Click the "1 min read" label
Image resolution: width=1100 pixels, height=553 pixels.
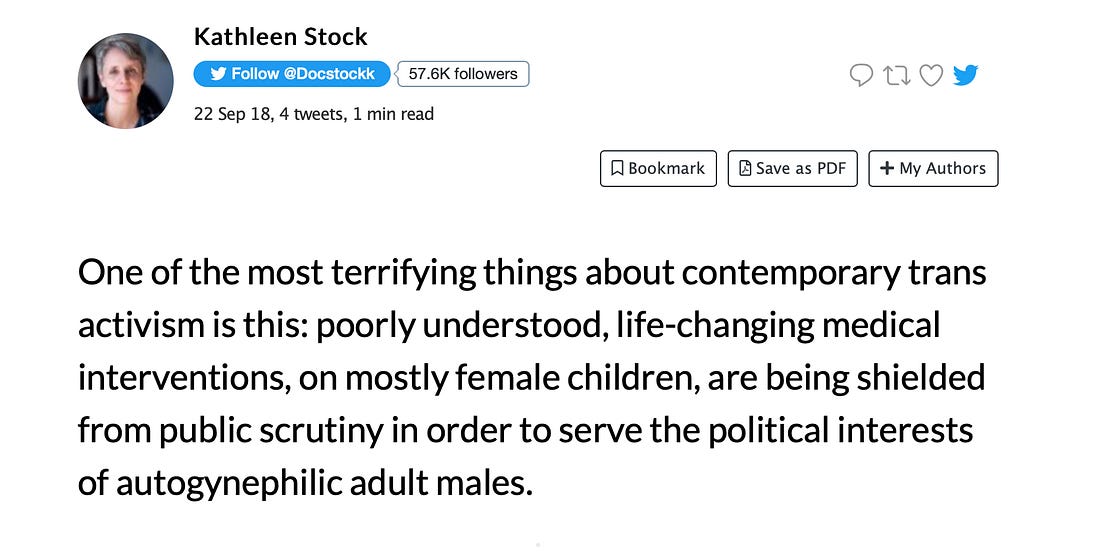click(x=393, y=114)
